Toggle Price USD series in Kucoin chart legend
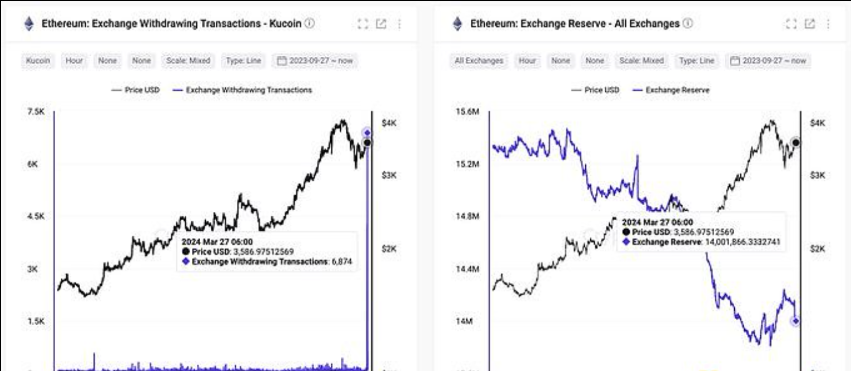This screenshot has height=371, width=851. [x=136, y=90]
